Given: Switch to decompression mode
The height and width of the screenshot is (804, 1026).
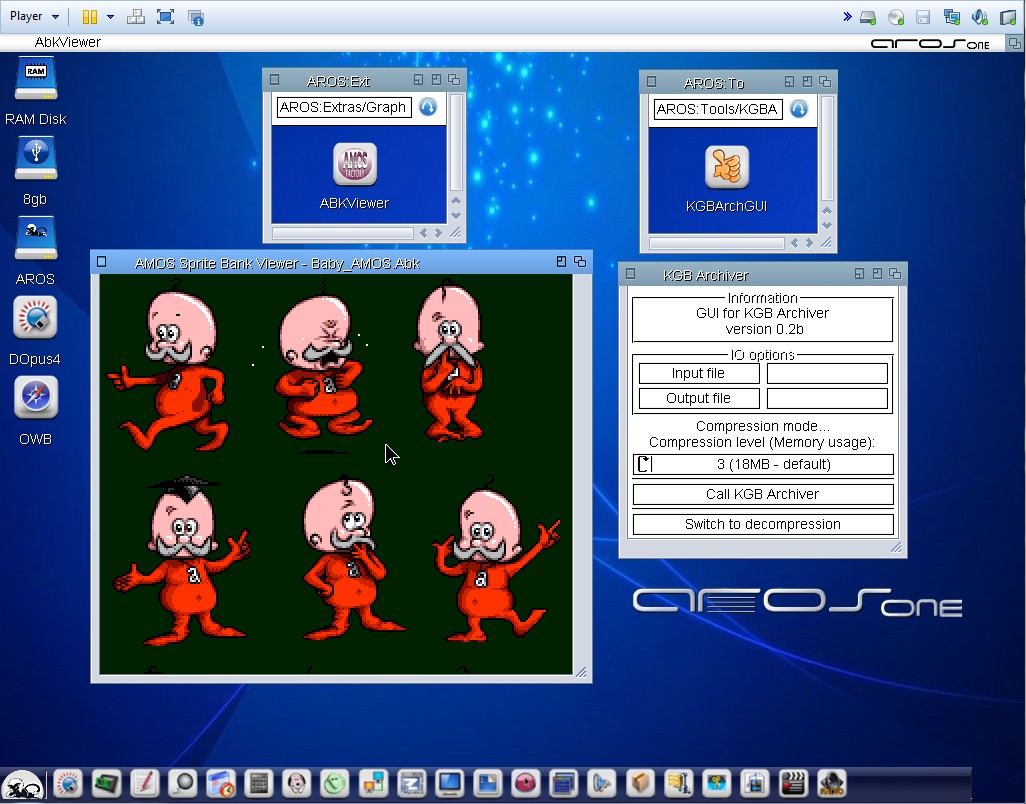Looking at the screenshot, I should tap(763, 524).
